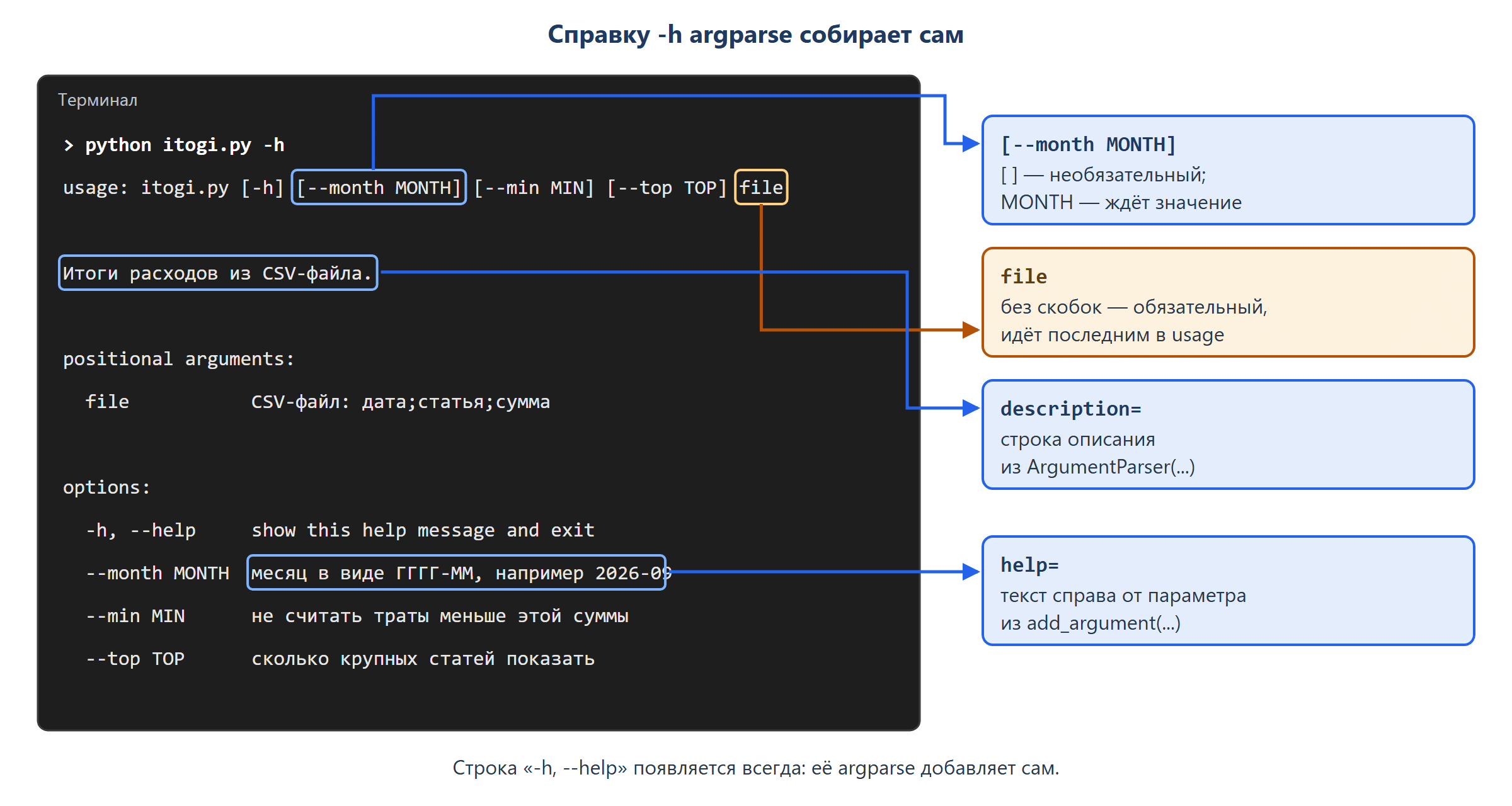Click 'show this help message and exit'
This screenshot has width=1512, height=806.
pyautogui.click(x=423, y=530)
